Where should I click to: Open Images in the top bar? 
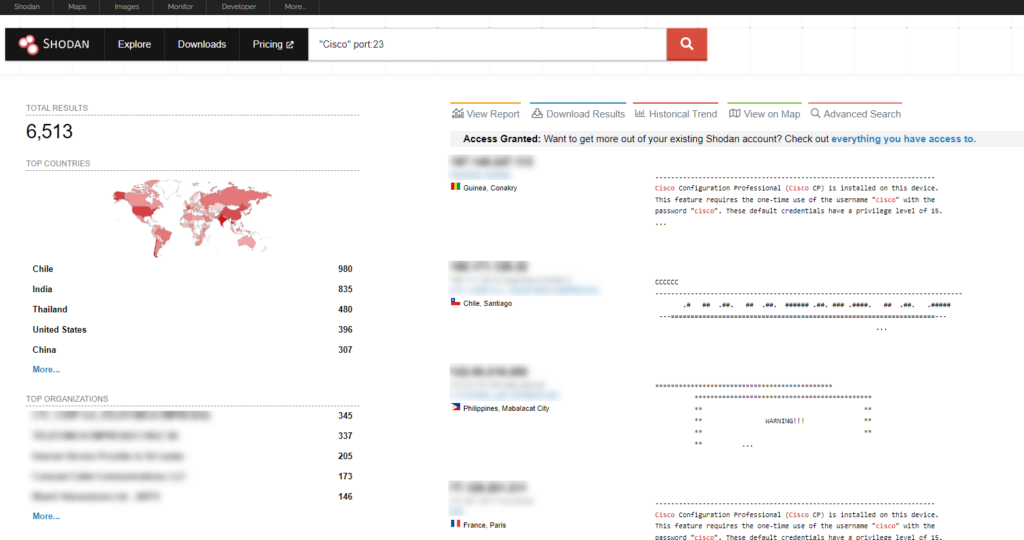(127, 7)
